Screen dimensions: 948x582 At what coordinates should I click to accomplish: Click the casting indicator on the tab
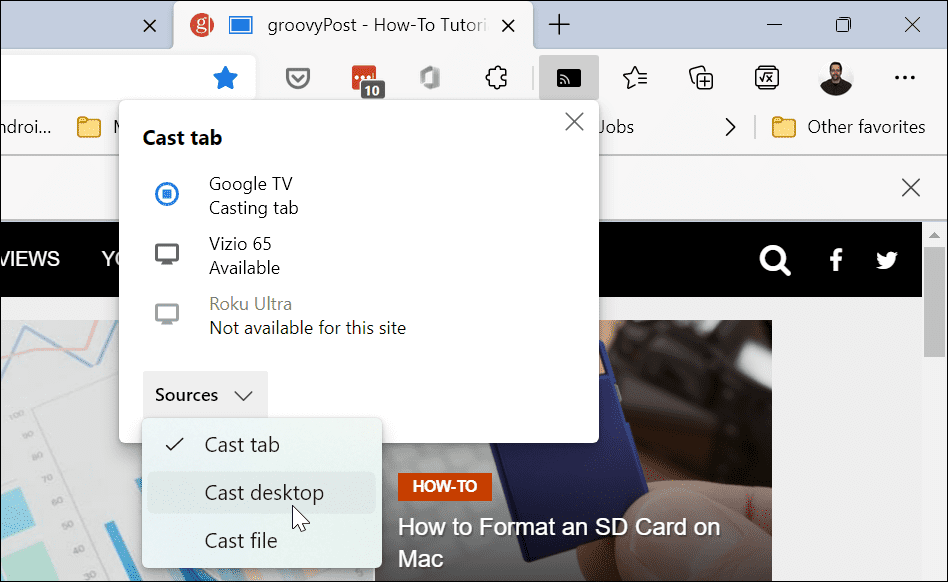click(x=241, y=25)
